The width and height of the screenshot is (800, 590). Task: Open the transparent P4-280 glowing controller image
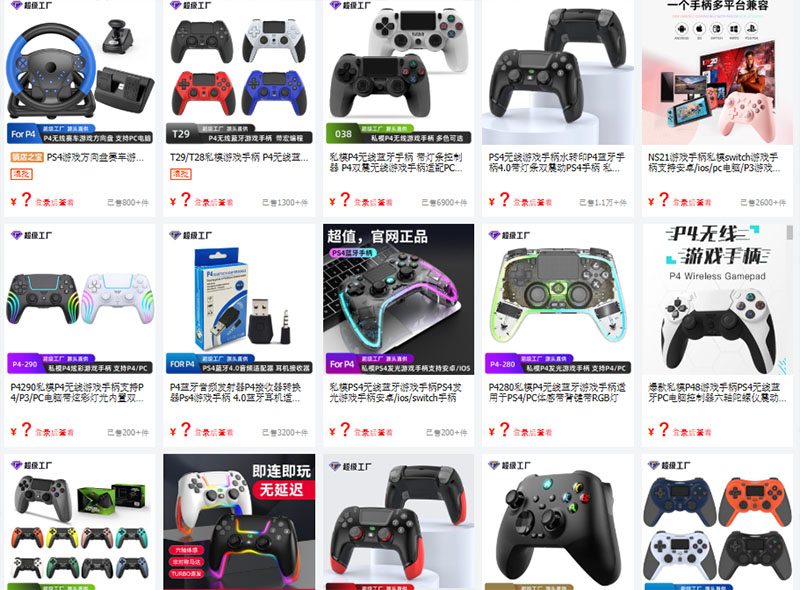coord(558,299)
